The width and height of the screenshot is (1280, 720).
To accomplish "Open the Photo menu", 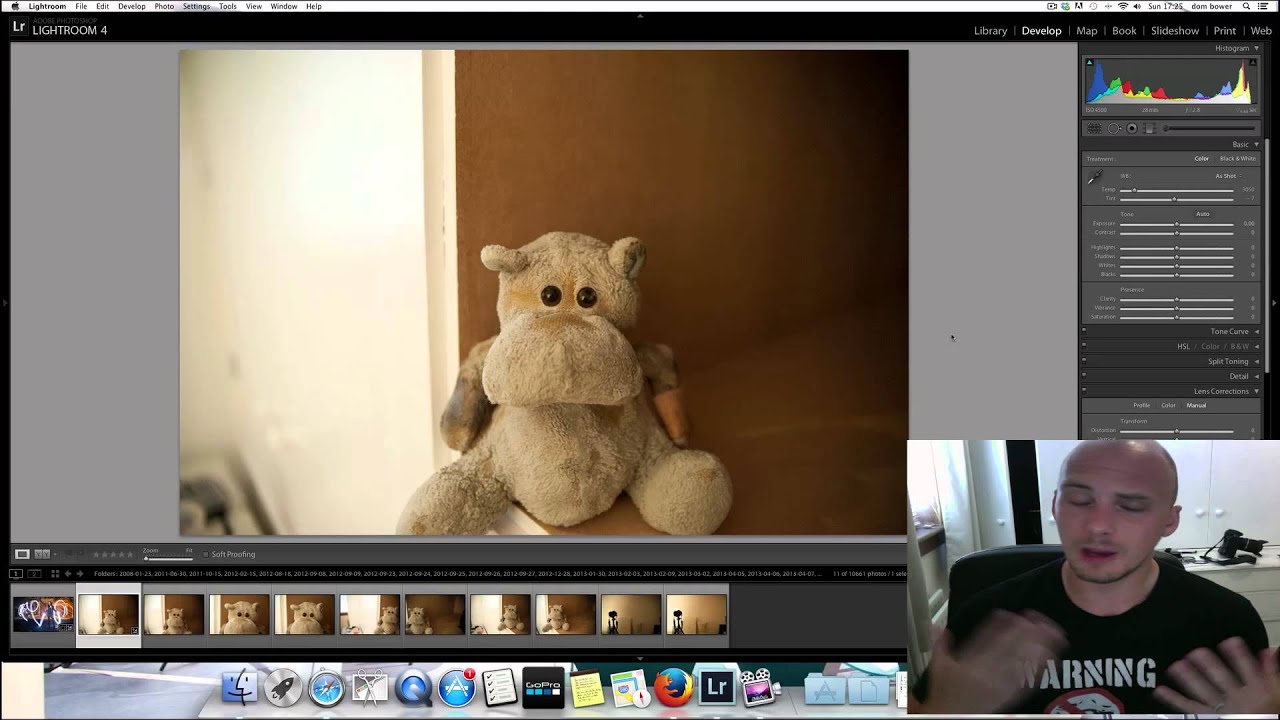I will point(164,6).
